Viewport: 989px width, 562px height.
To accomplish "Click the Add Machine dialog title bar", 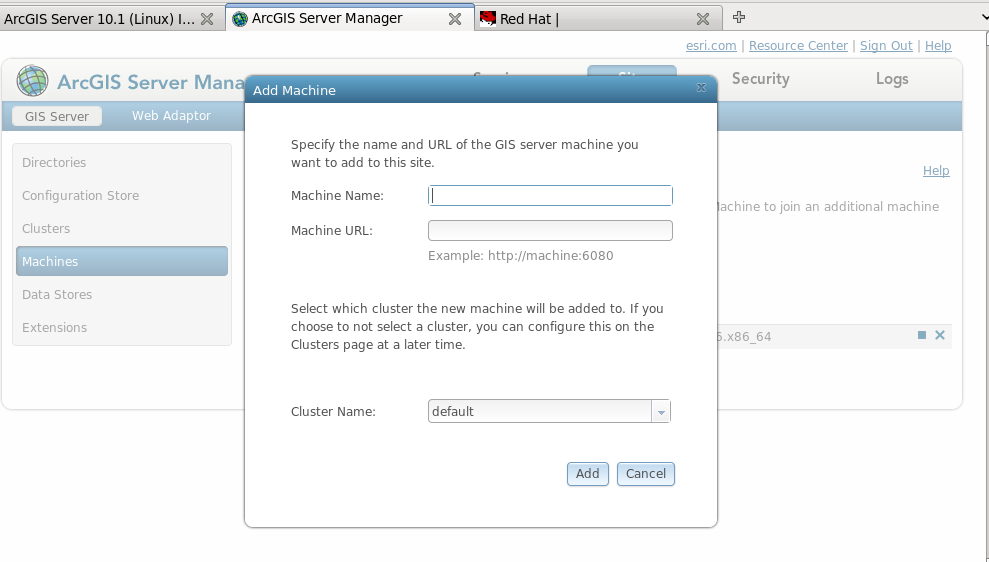I will [x=481, y=90].
